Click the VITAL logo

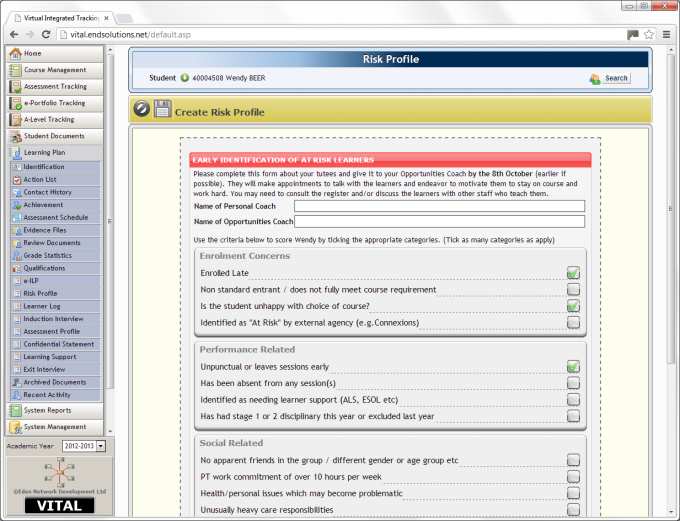(59, 506)
